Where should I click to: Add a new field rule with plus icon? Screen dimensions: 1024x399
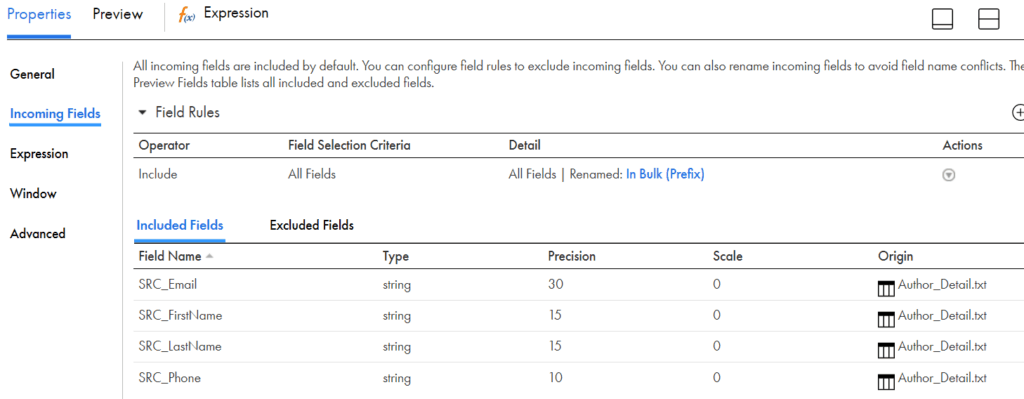click(1018, 112)
